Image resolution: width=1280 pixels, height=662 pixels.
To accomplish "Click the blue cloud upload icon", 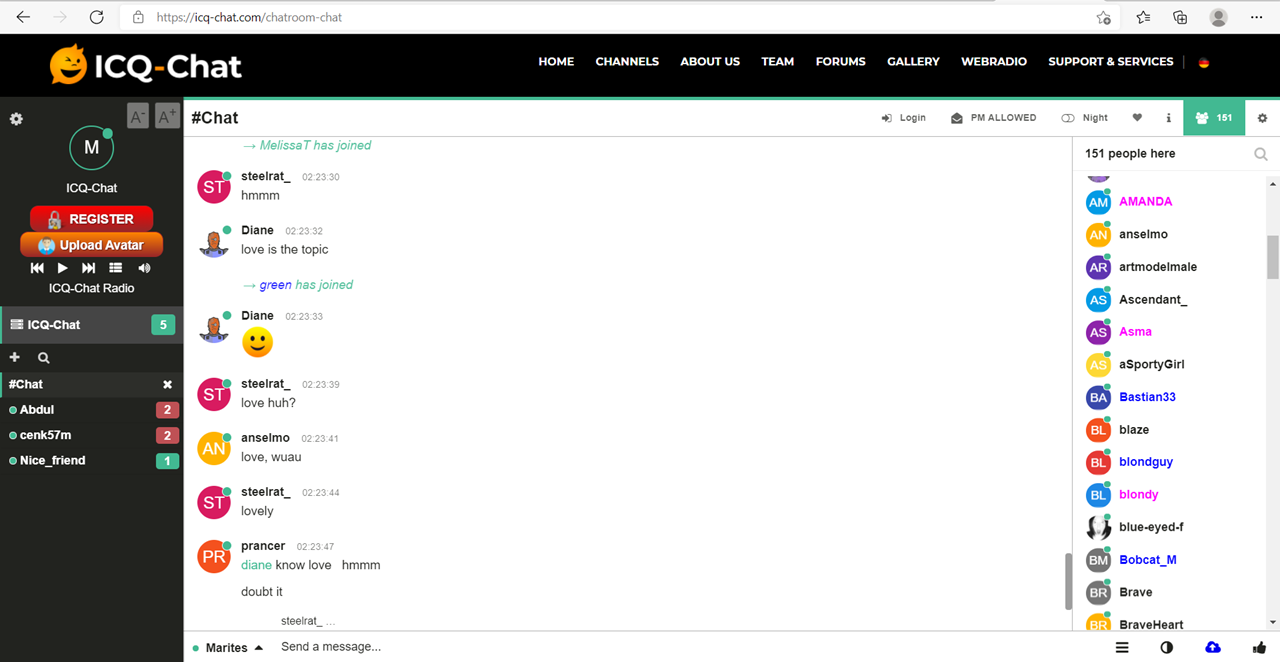I will tap(1212, 647).
